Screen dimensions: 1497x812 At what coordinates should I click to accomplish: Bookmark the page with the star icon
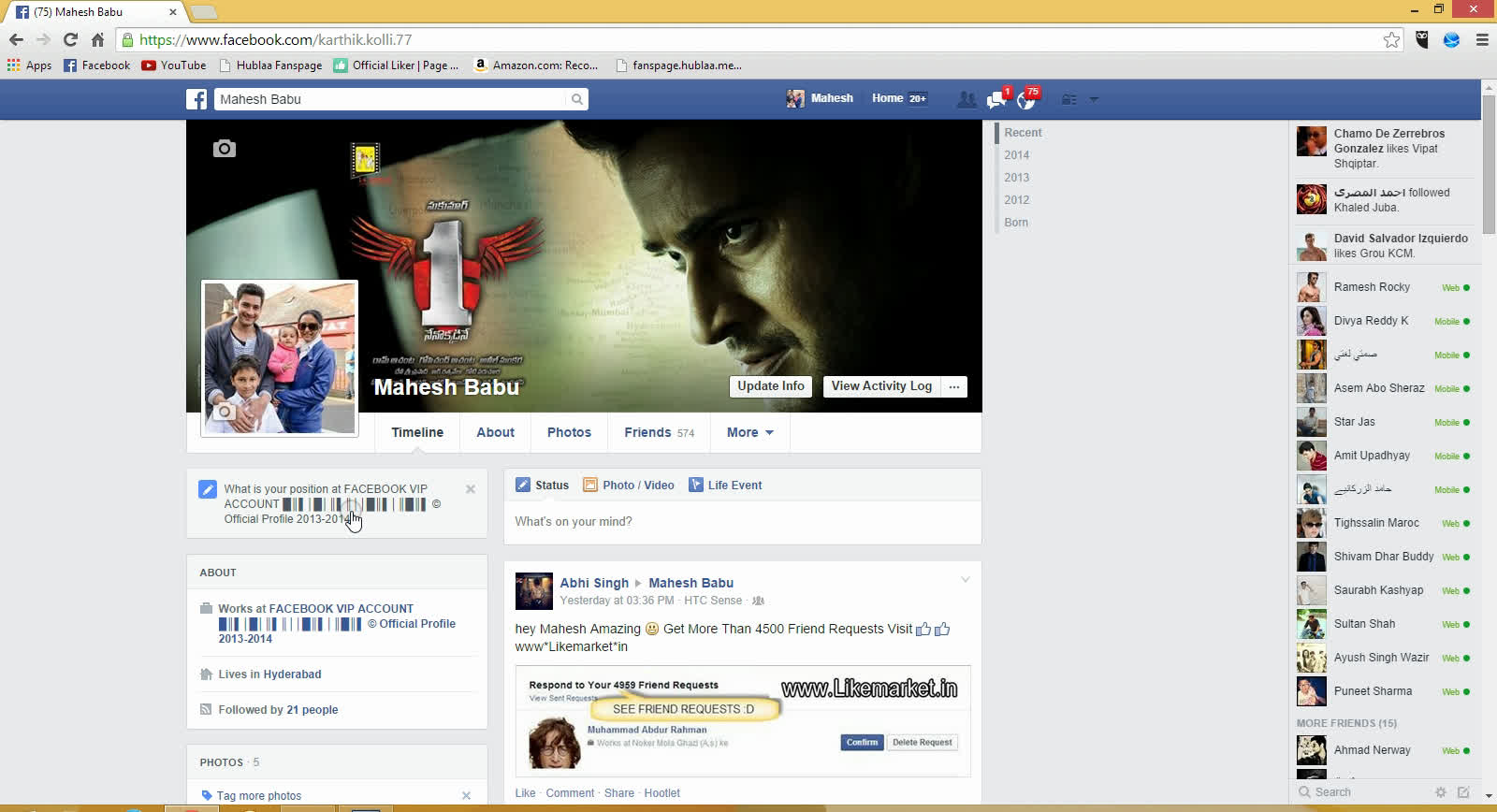1391,39
